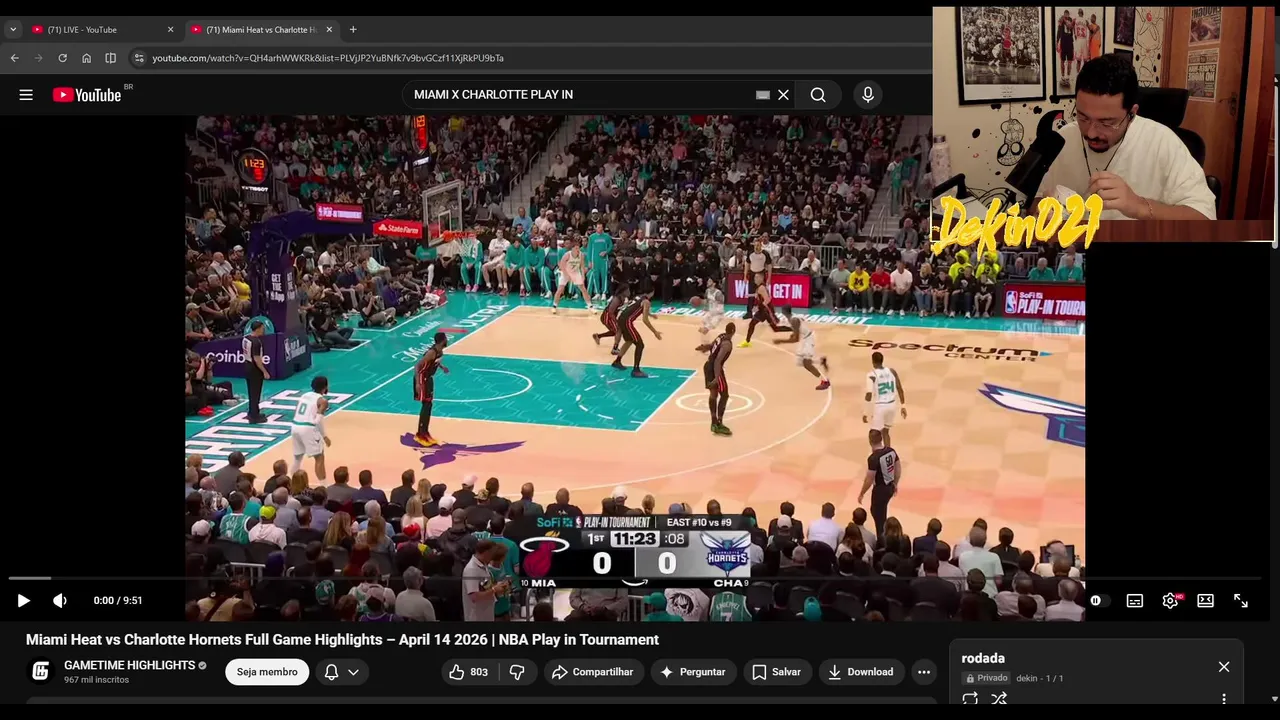
Task: Dislike the video
Action: [517, 672]
